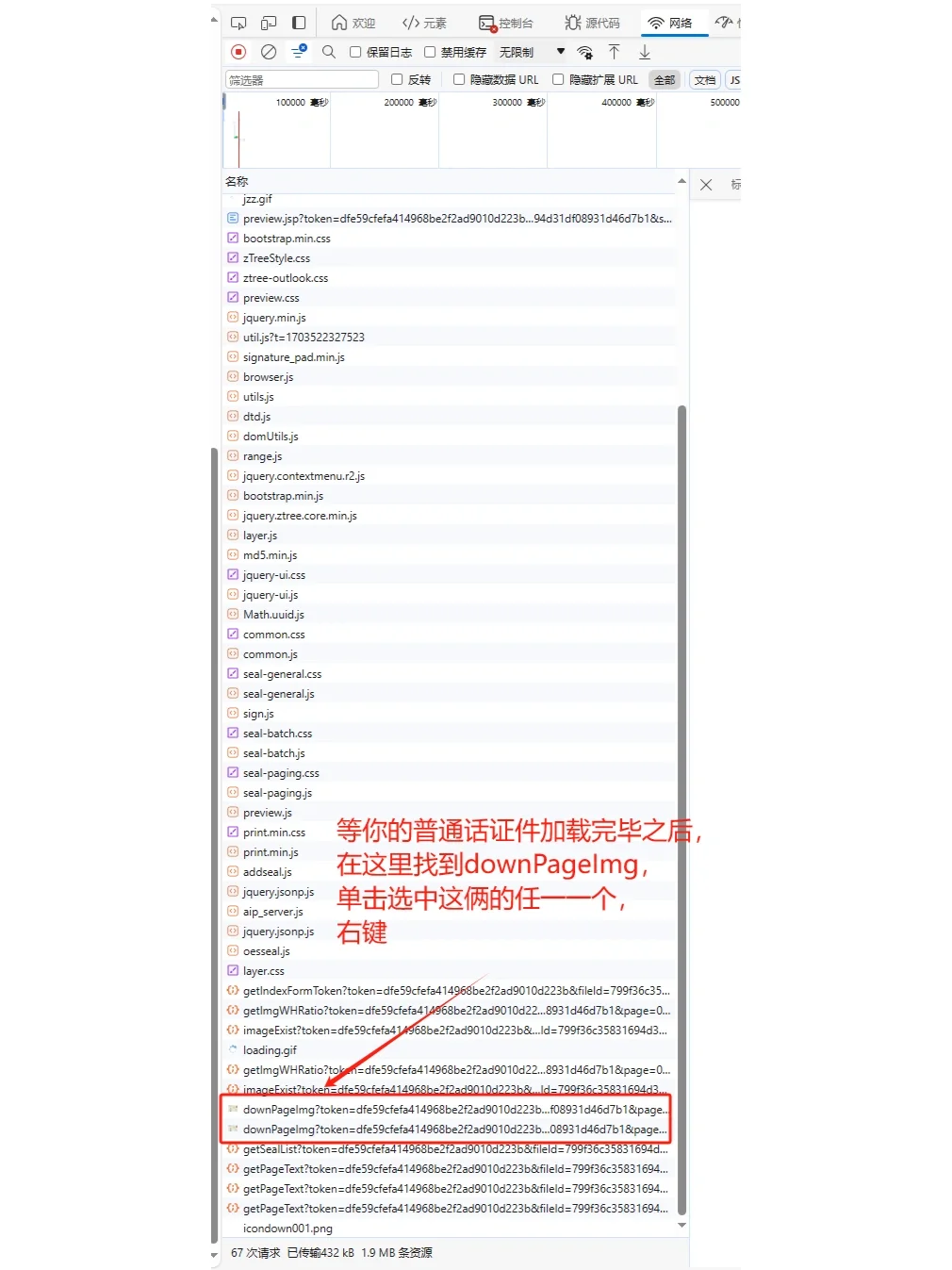
Task: Toggle the filter bar icon
Action: click(x=299, y=52)
